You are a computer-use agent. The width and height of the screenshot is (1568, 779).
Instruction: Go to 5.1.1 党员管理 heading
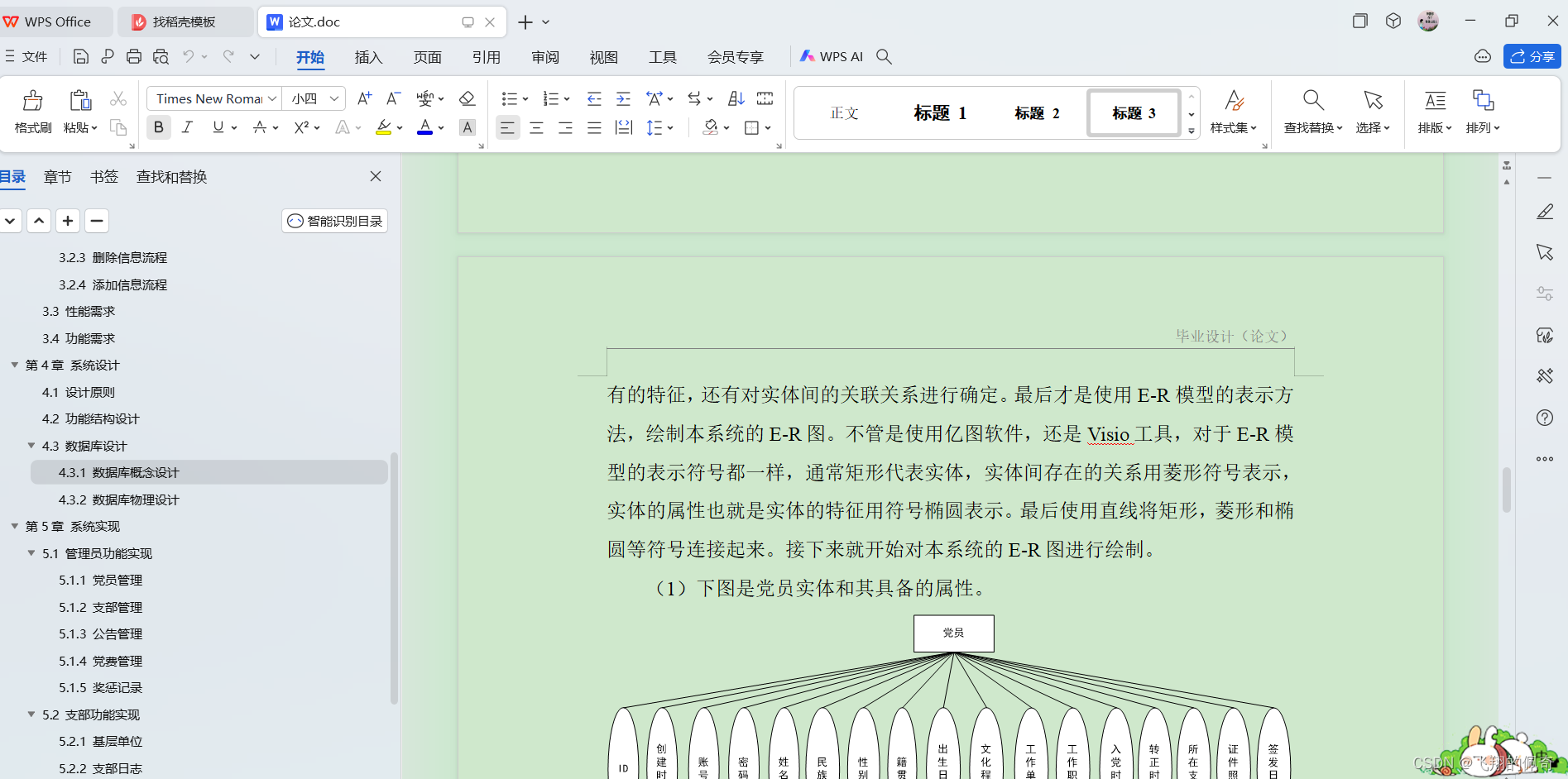[100, 580]
